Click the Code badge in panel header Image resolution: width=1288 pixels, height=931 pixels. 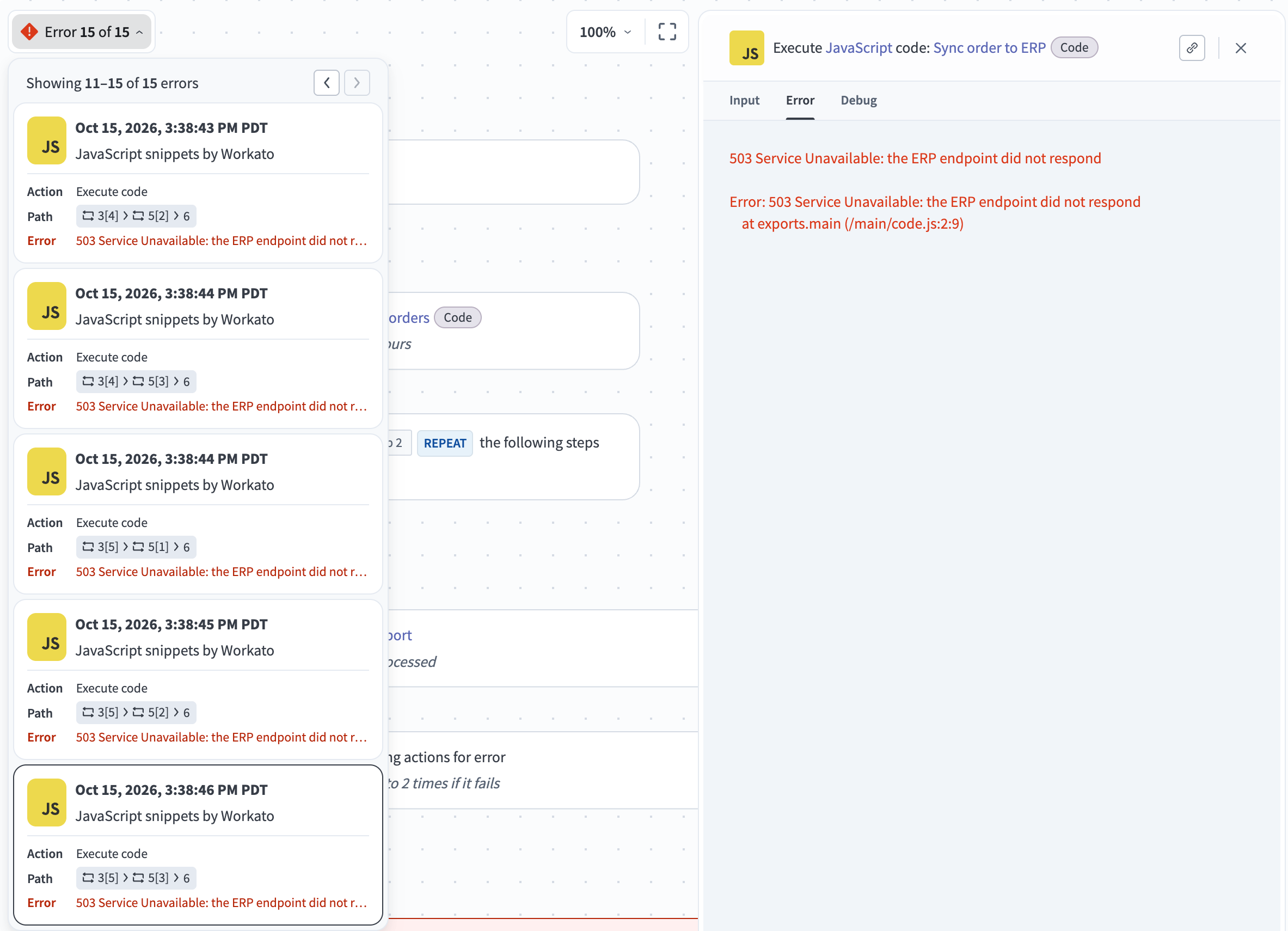1074,48
